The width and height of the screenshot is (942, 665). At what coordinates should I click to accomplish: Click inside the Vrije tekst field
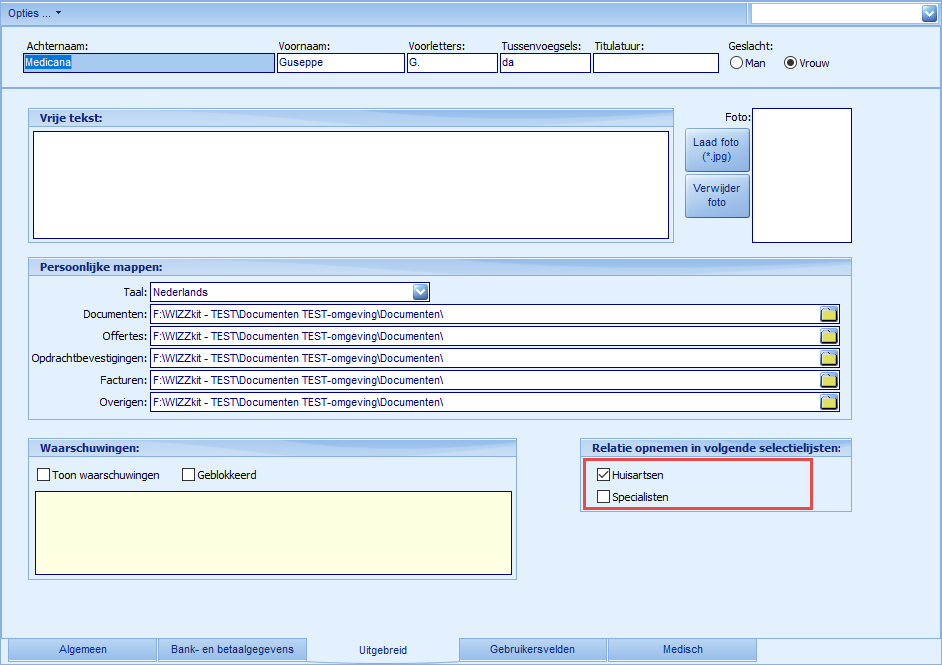point(350,185)
